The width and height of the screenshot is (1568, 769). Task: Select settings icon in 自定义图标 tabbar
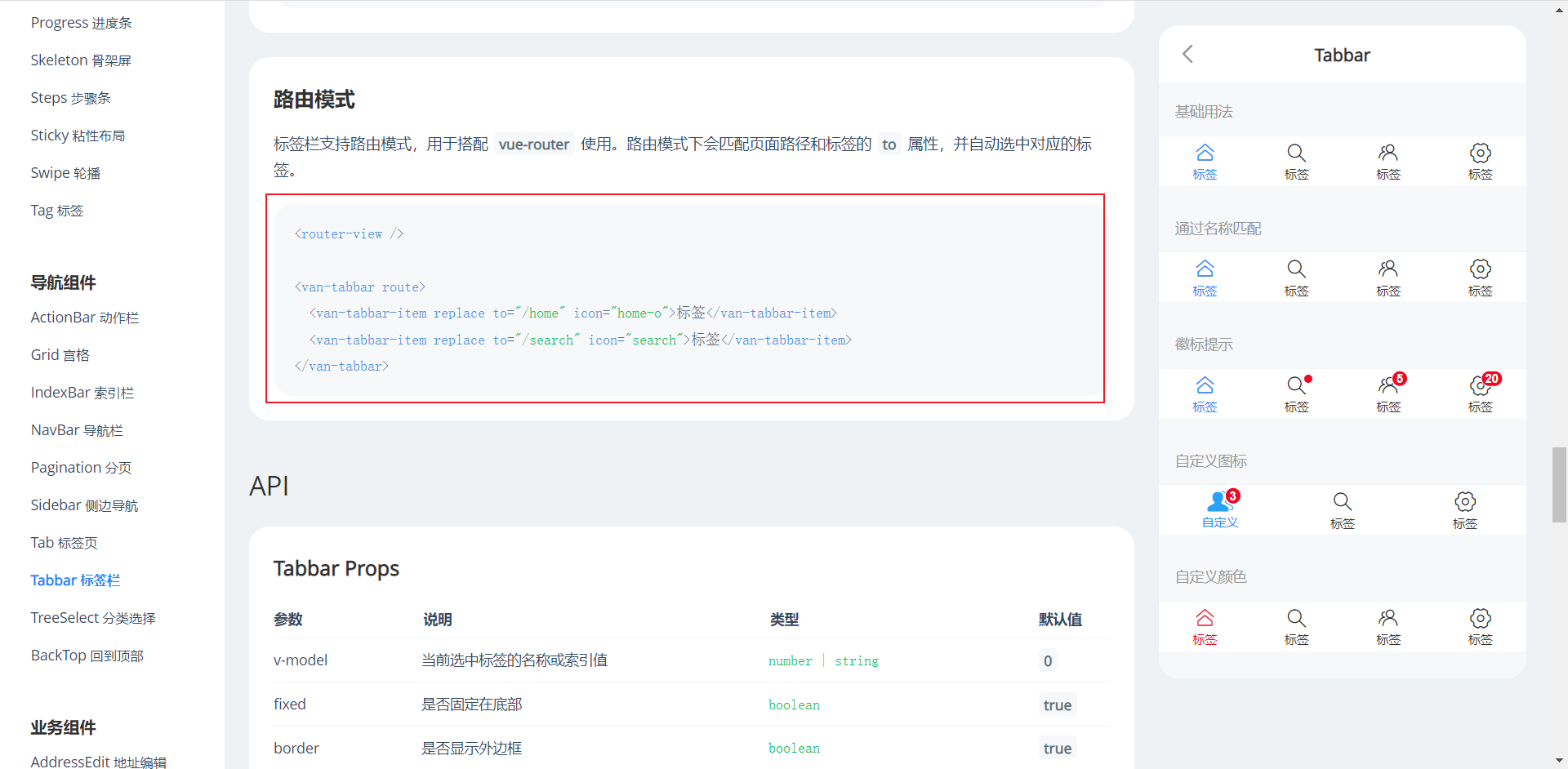1465,501
